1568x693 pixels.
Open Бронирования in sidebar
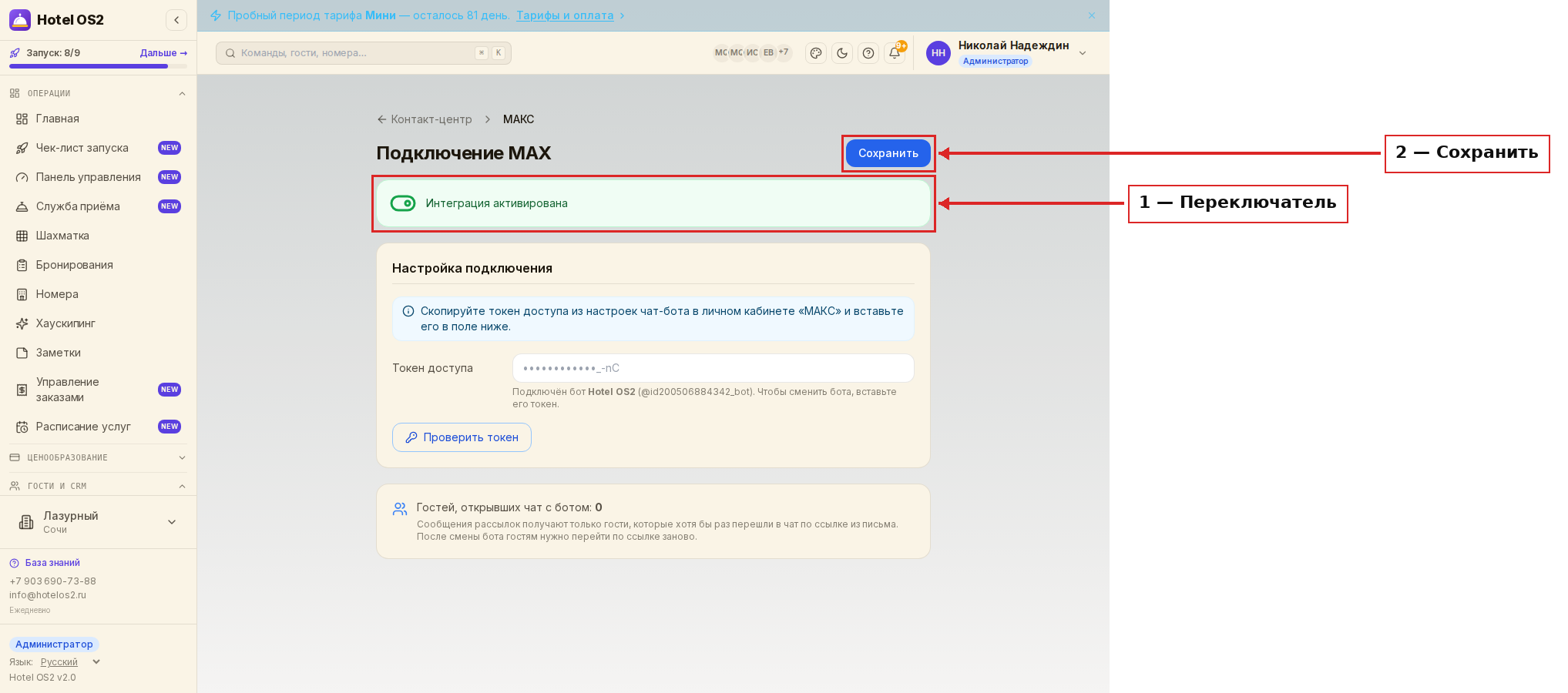(98, 265)
